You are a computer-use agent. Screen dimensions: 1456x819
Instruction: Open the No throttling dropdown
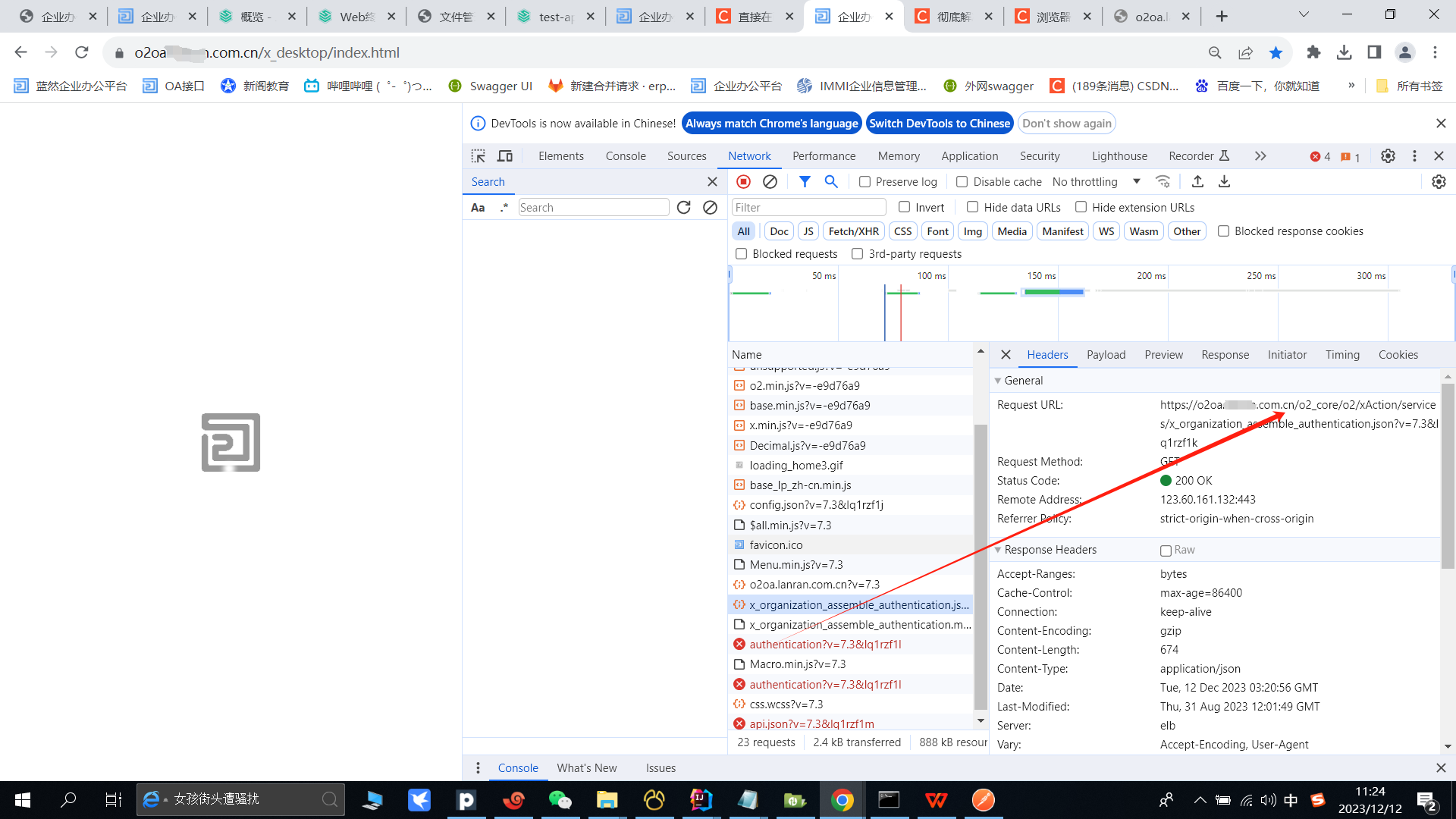click(x=1096, y=182)
